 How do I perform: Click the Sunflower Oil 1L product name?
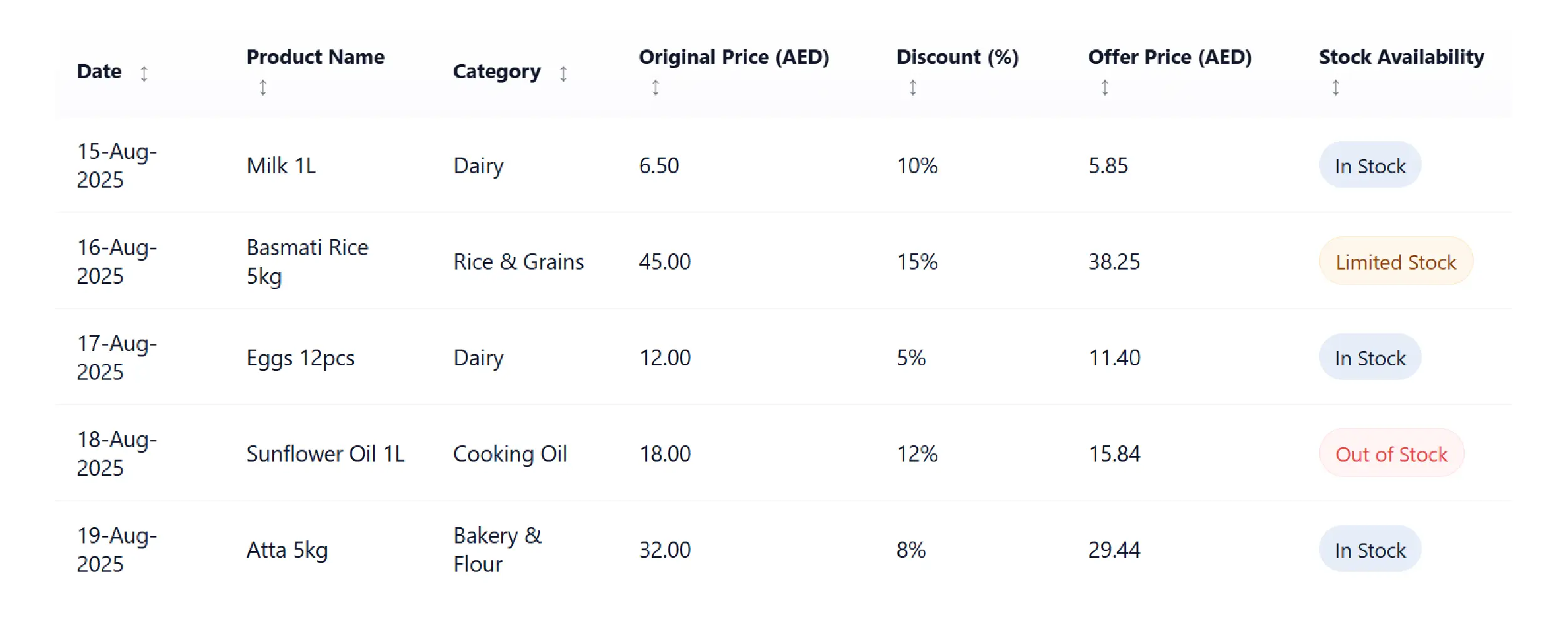[325, 454]
